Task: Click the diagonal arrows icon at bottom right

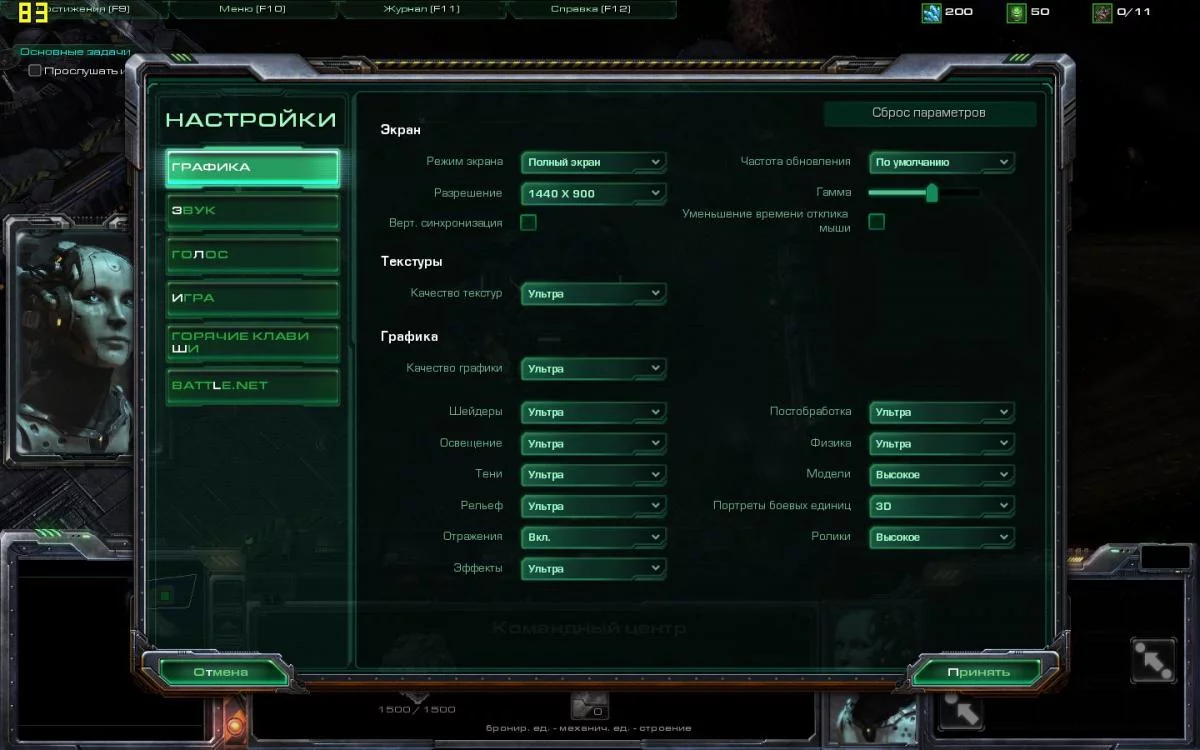Action: [x=1152, y=660]
